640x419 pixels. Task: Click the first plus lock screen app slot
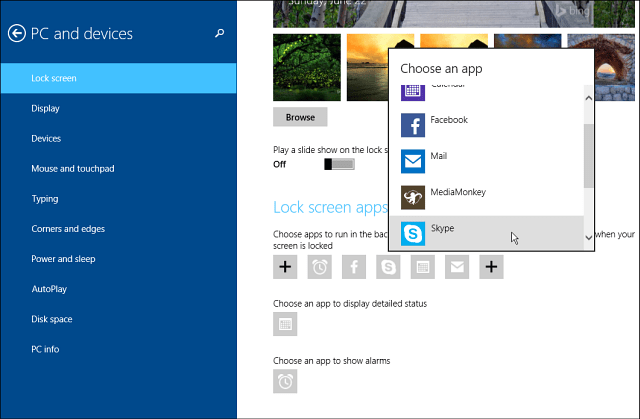point(285,267)
